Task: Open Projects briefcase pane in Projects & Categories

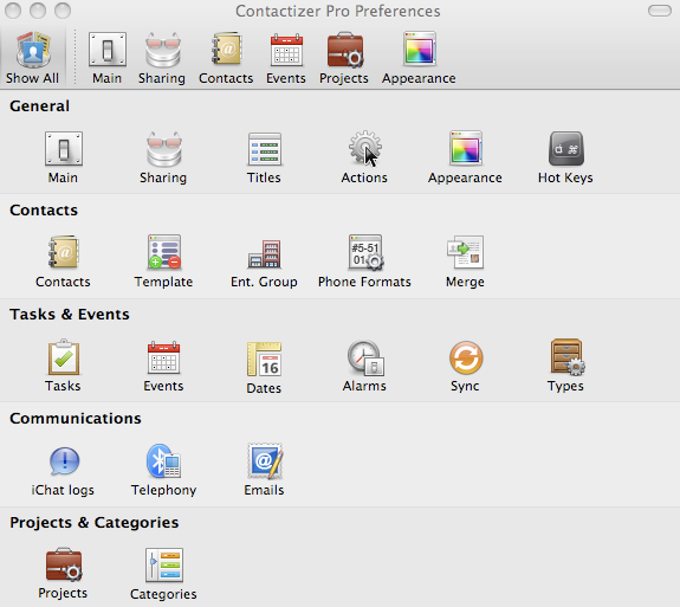Action: pos(63,573)
